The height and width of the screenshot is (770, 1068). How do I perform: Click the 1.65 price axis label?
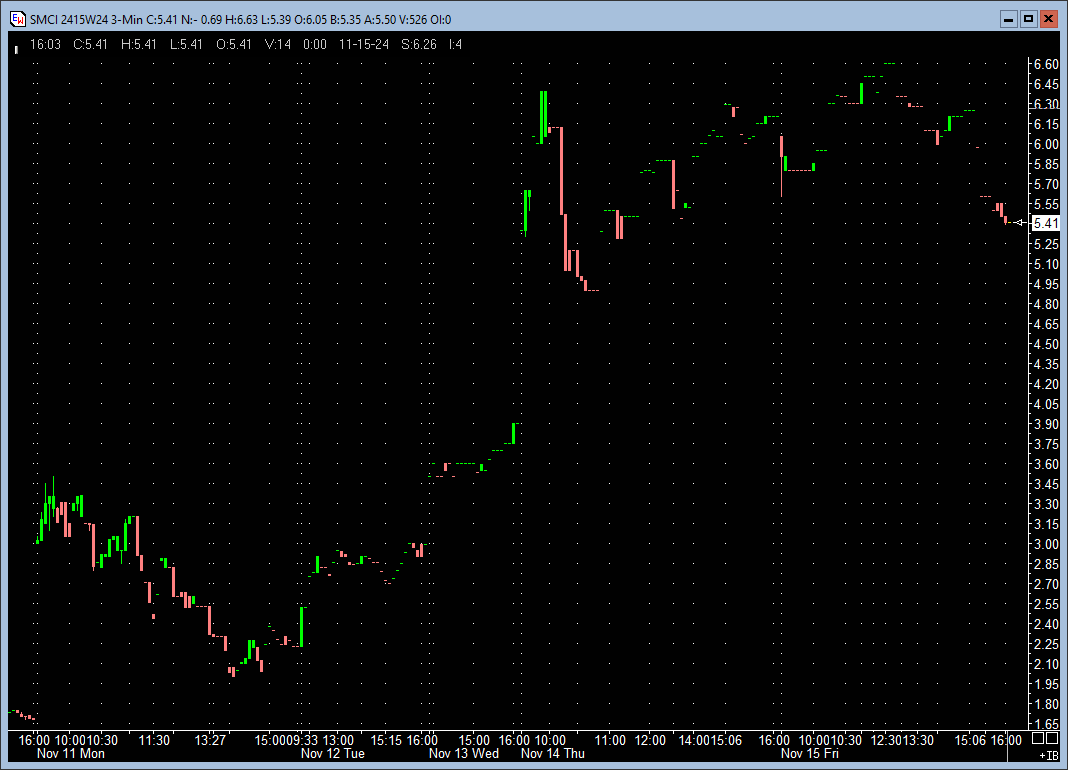click(1046, 724)
